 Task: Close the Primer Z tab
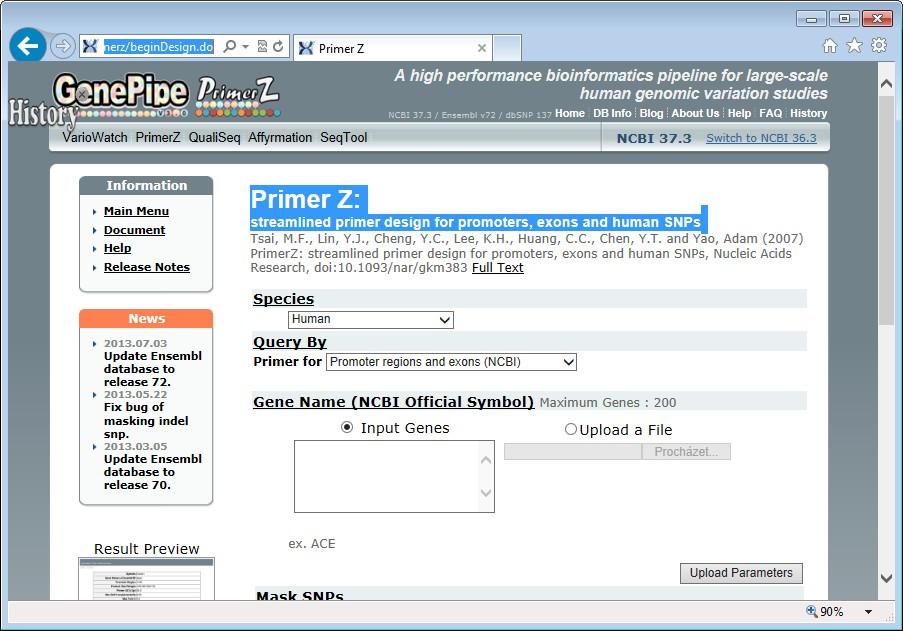[482, 48]
